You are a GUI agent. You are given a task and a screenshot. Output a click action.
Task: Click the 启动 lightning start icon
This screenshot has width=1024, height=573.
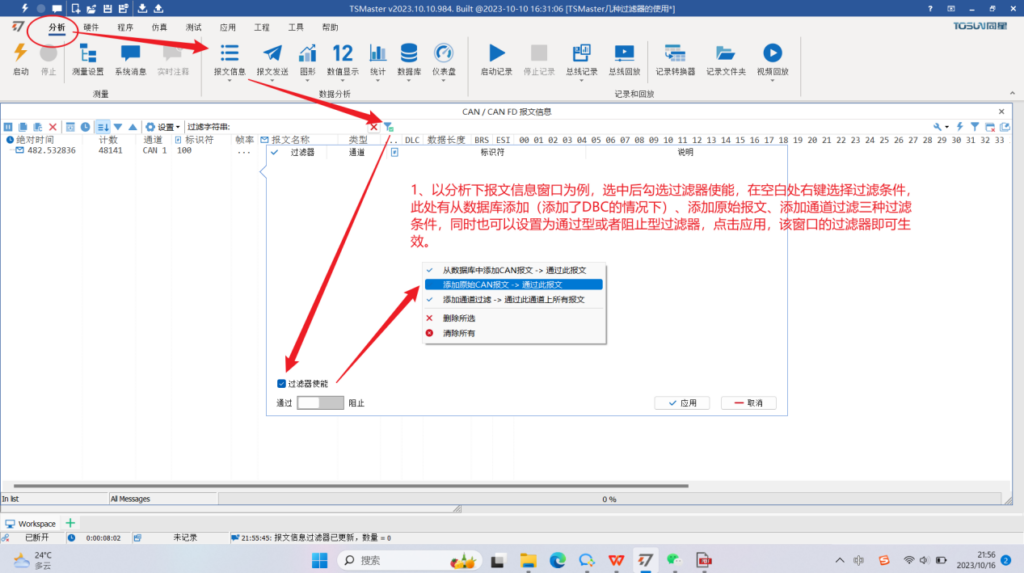click(20, 58)
